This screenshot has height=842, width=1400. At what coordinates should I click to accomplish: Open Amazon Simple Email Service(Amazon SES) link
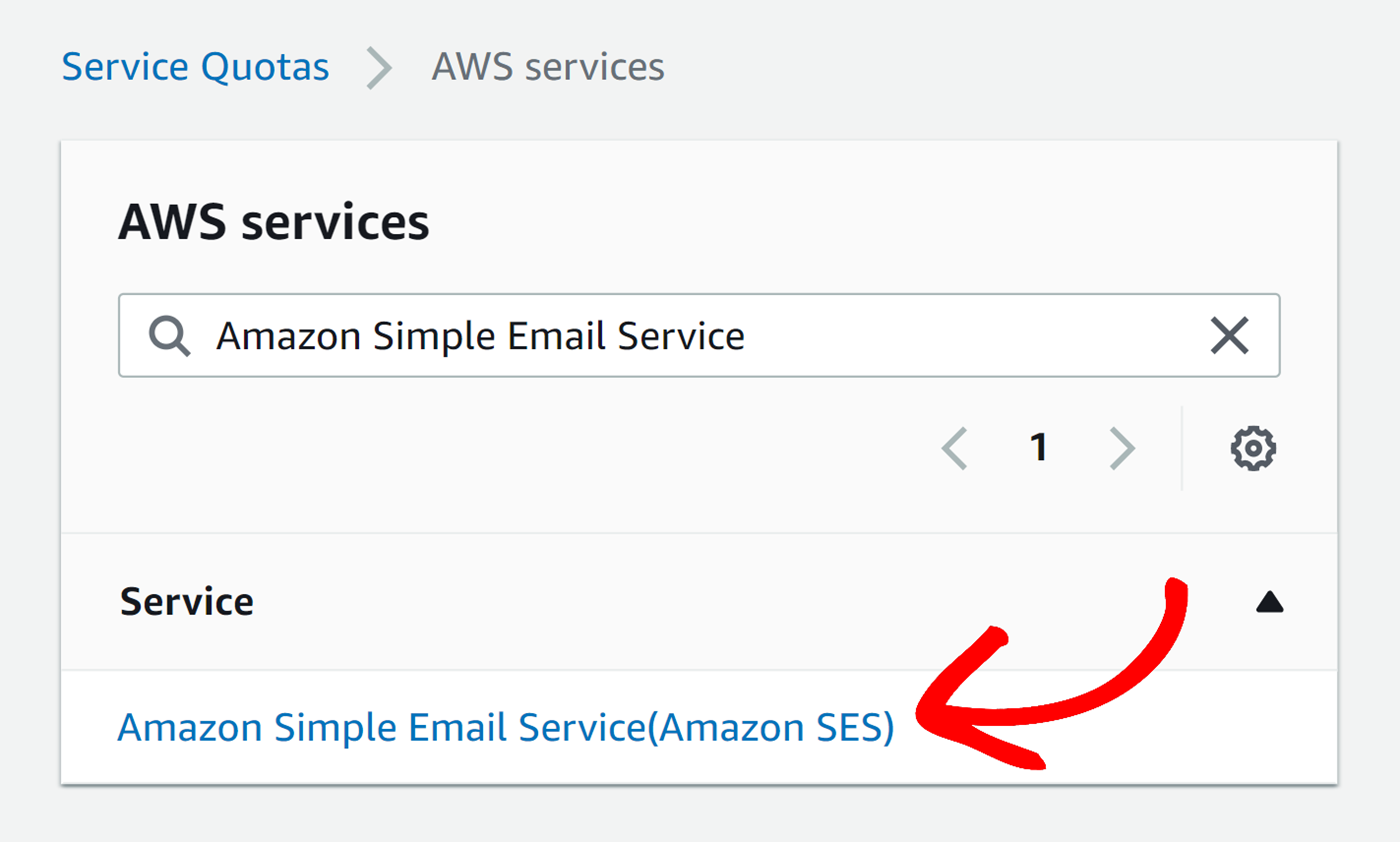click(505, 727)
